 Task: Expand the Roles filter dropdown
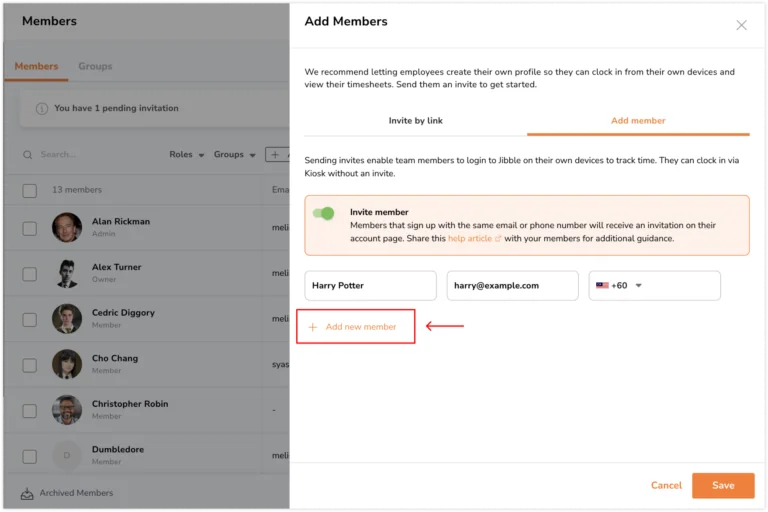tap(186, 155)
